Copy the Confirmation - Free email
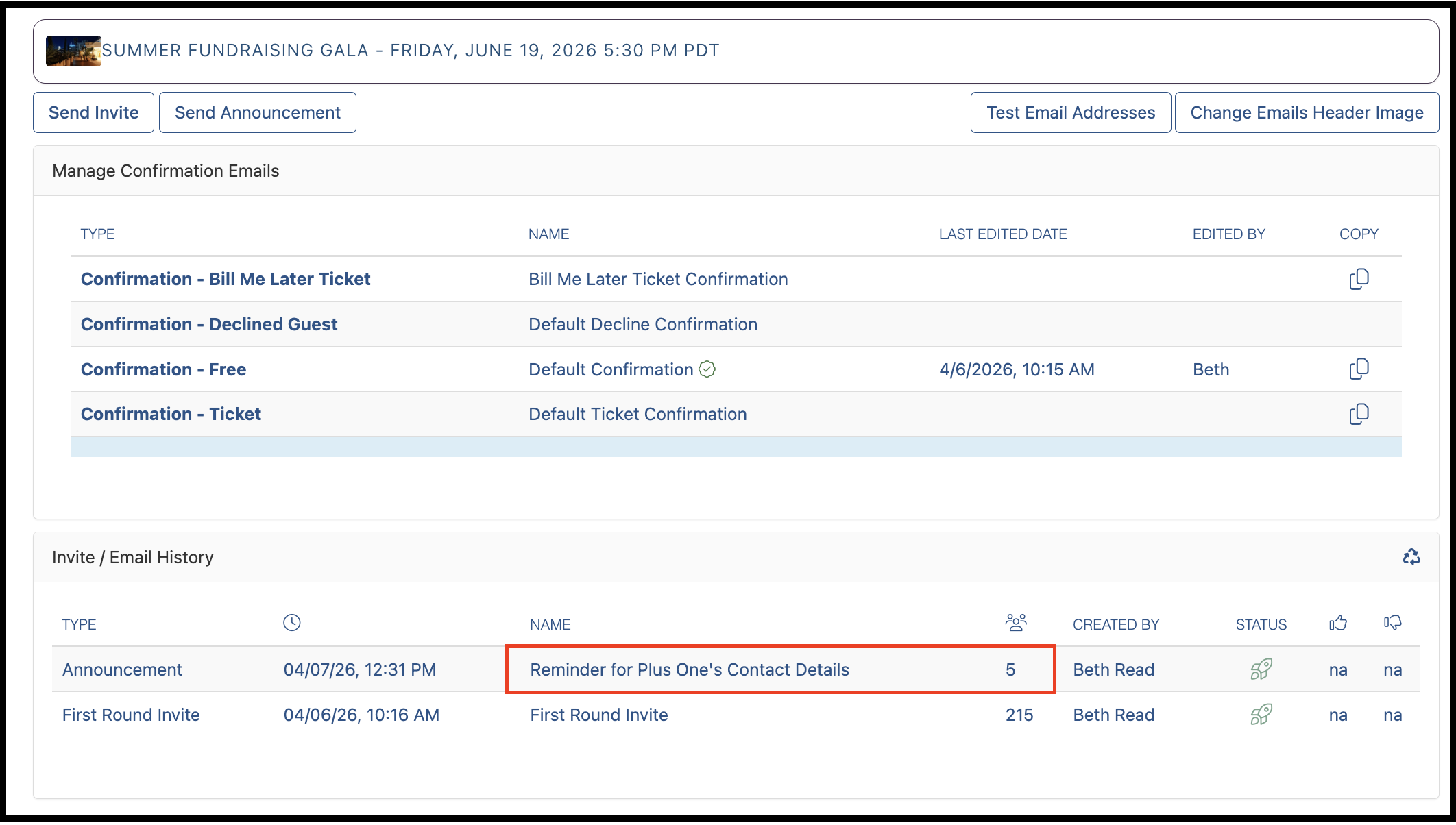The width and height of the screenshot is (1456, 825). 1359,369
